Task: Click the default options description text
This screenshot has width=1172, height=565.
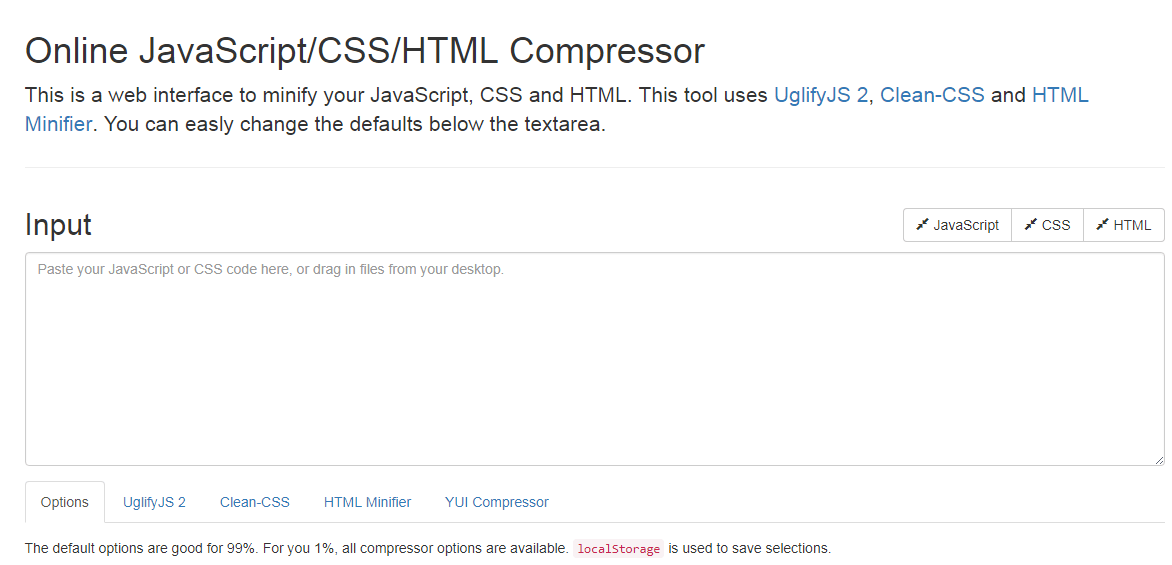Action: pos(428,549)
